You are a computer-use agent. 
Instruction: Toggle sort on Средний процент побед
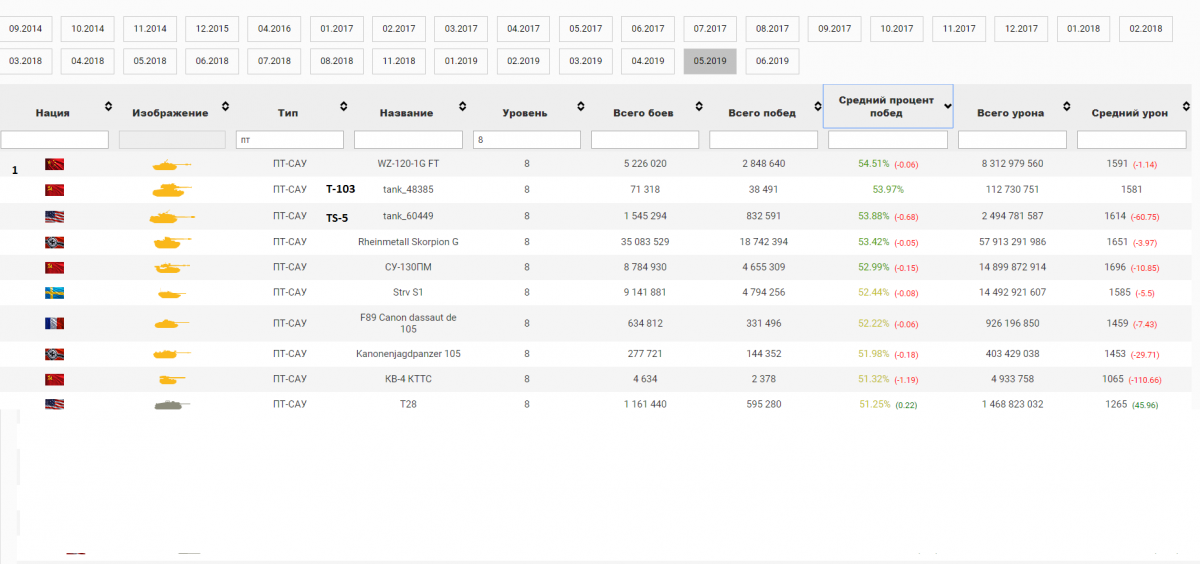(x=947, y=106)
